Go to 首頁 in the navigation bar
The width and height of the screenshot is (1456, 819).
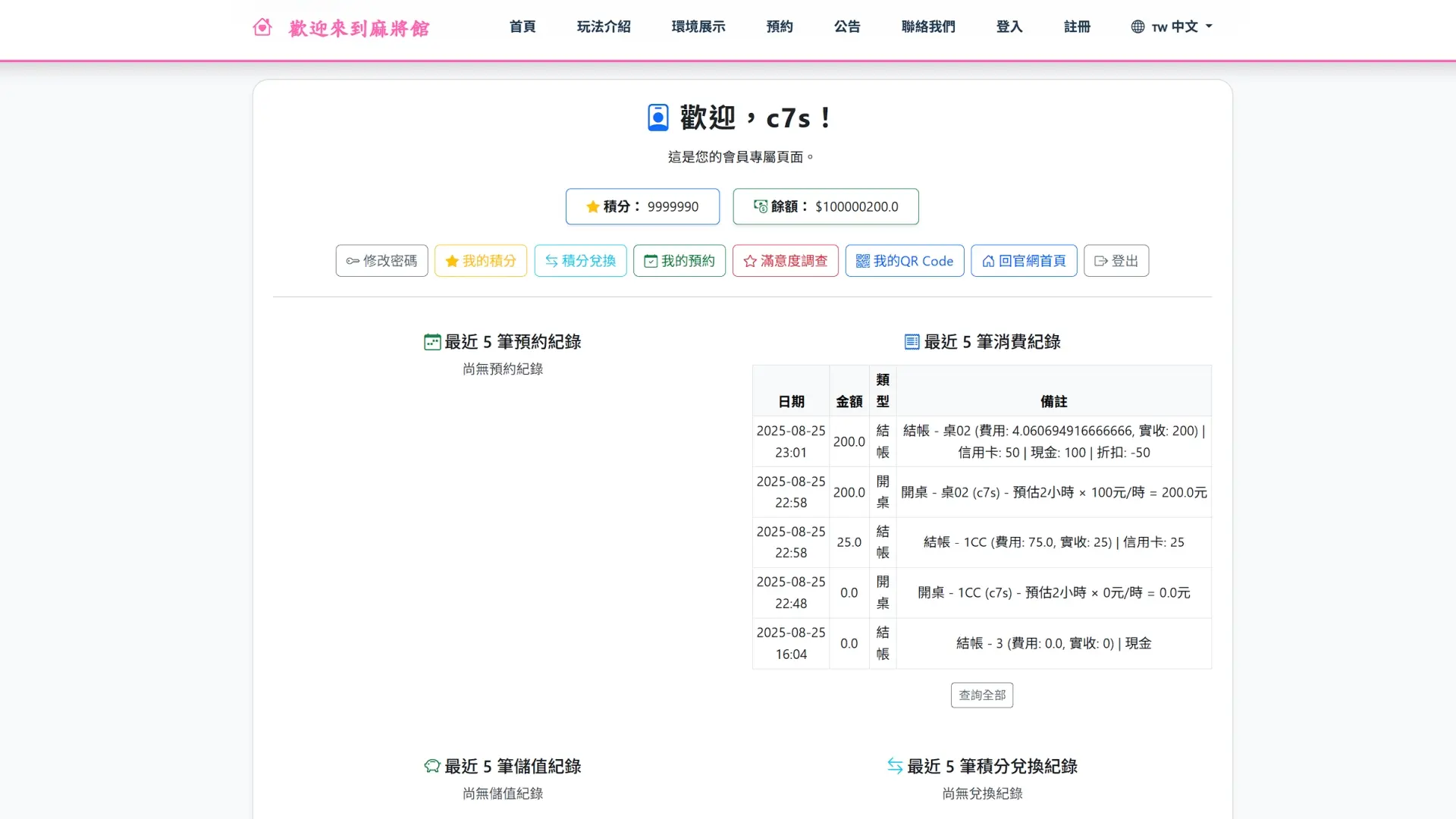pyautogui.click(x=522, y=27)
